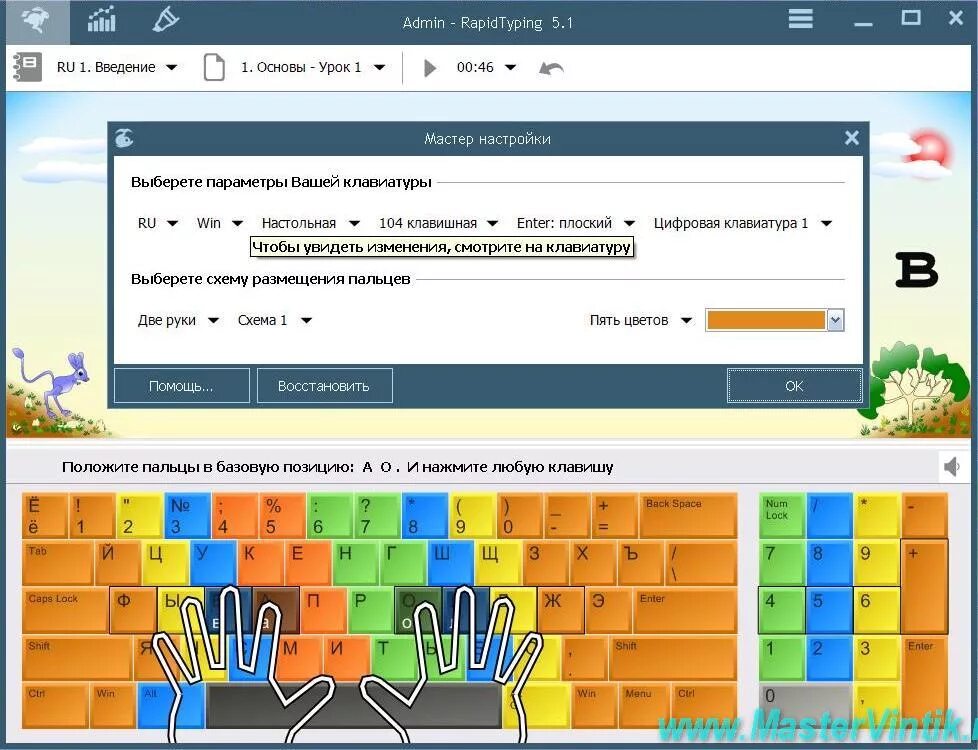Open the 104 клавишная dropdown
Screen dimensions: 978x750
[438, 223]
